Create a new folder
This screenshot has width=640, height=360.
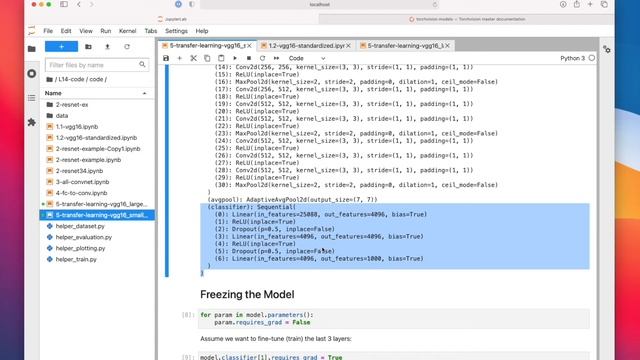(88, 47)
